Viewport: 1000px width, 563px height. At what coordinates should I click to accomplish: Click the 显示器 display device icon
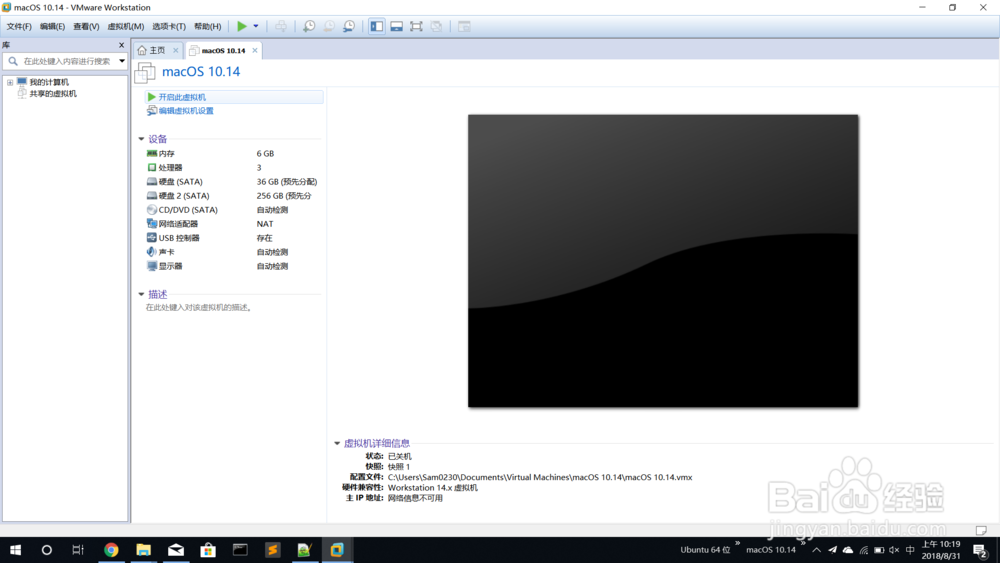pyautogui.click(x=152, y=266)
